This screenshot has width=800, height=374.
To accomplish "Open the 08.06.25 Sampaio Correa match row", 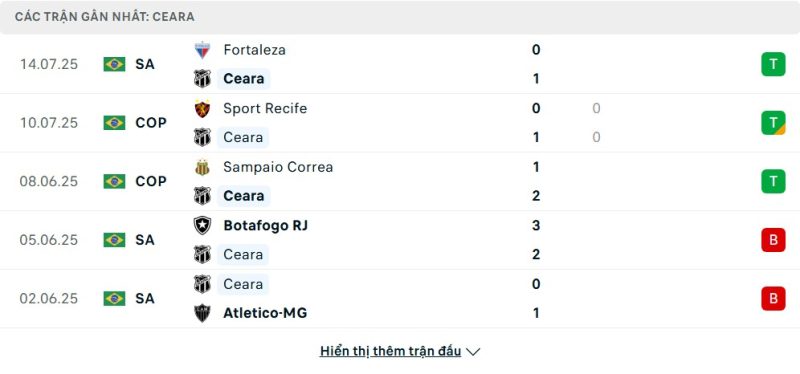I will (x=400, y=182).
